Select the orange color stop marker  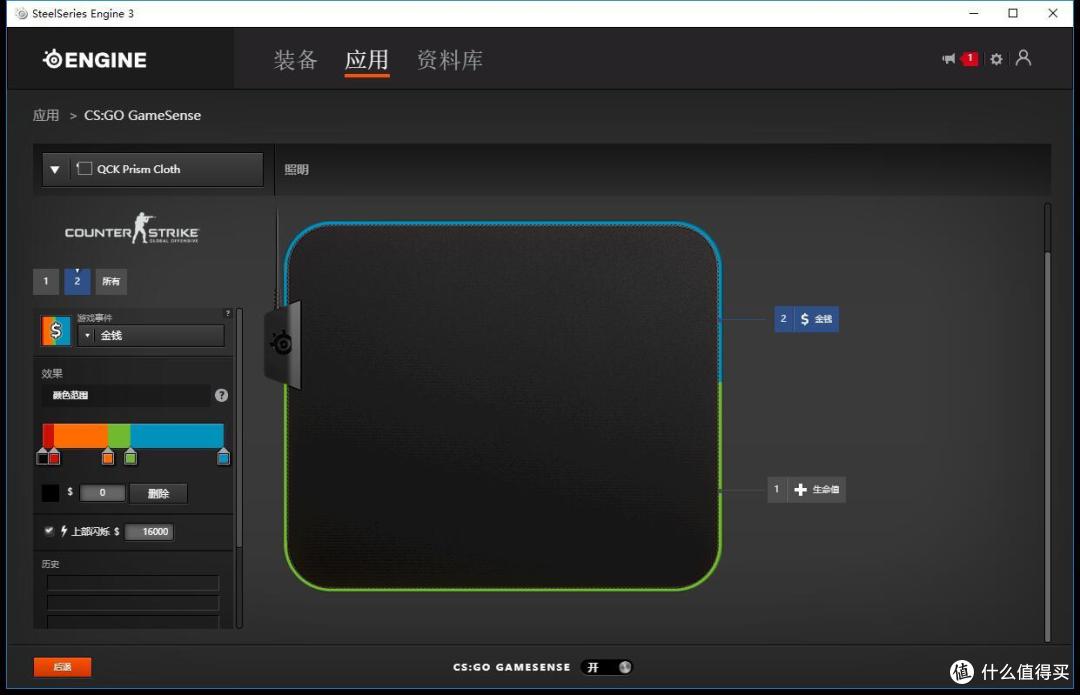pos(107,457)
